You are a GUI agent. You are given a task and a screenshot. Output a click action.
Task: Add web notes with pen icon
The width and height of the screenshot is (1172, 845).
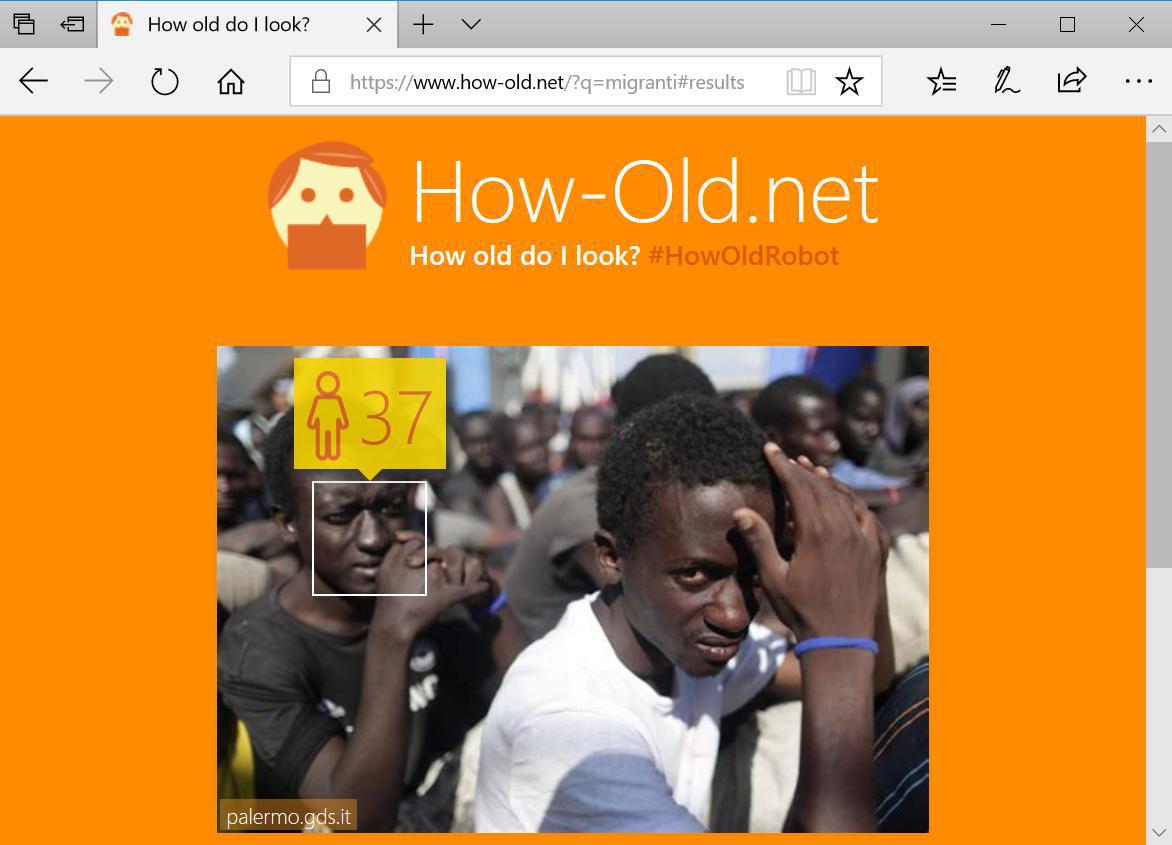pos(1006,81)
